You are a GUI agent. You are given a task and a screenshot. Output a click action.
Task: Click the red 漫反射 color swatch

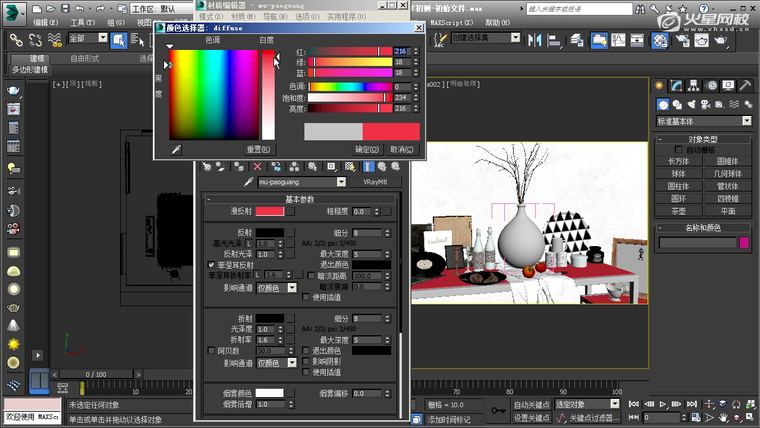coord(269,211)
